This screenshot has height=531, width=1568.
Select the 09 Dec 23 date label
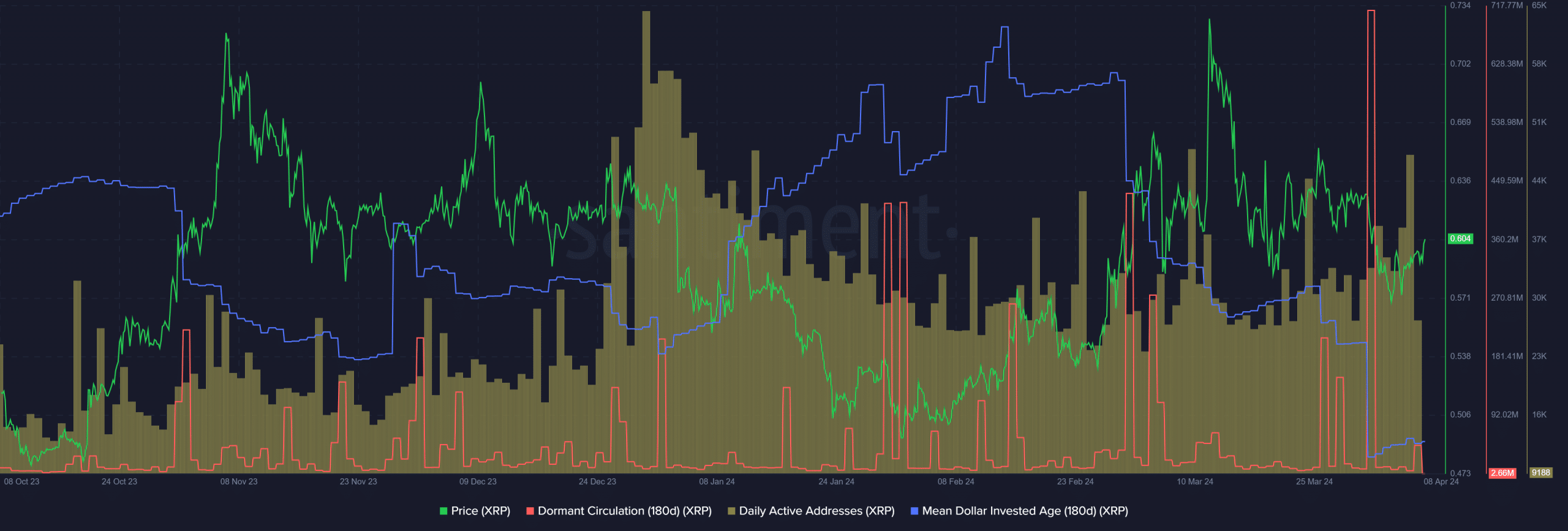click(x=478, y=481)
